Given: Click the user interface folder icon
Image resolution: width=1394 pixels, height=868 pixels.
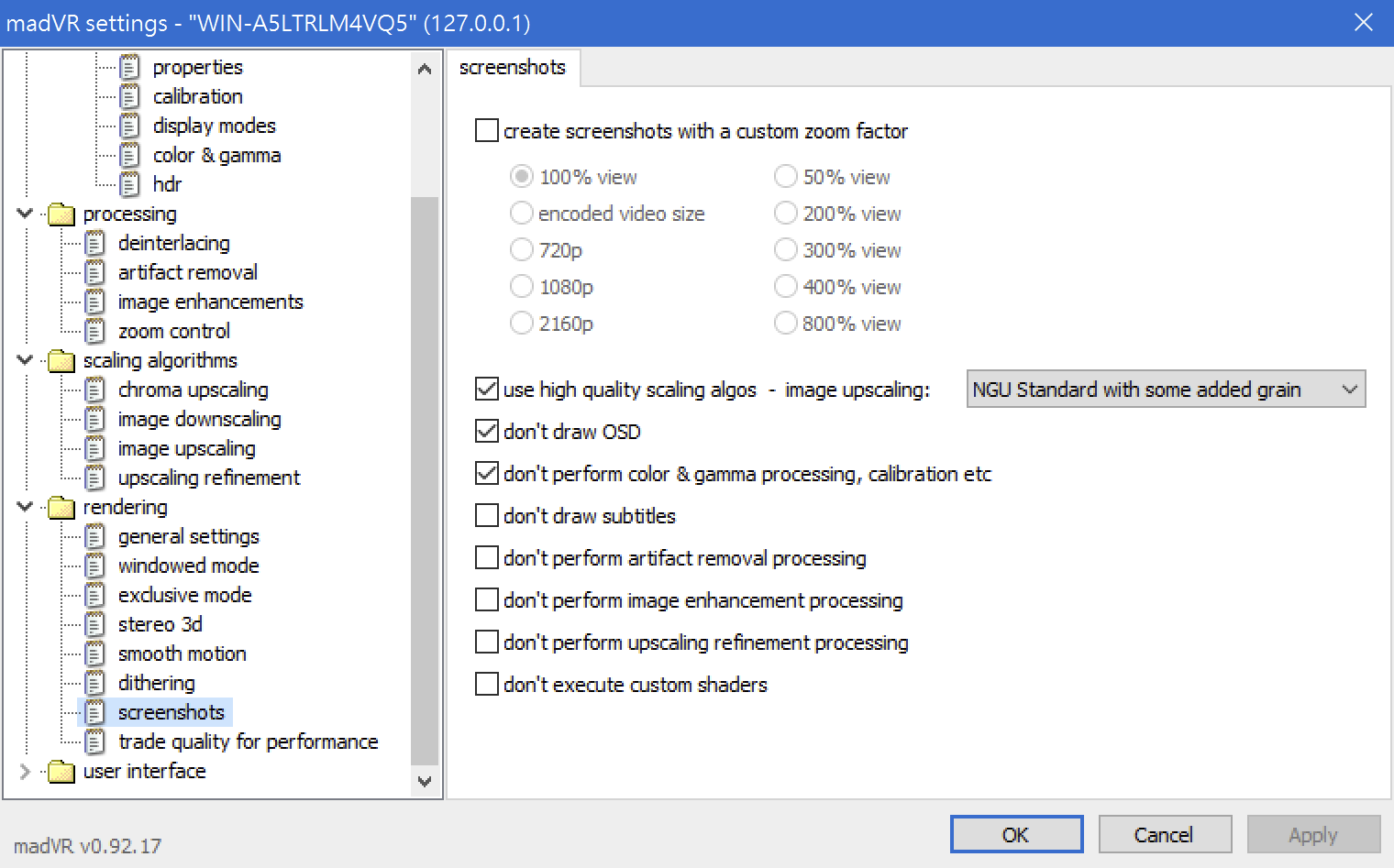Looking at the screenshot, I should point(61,772).
